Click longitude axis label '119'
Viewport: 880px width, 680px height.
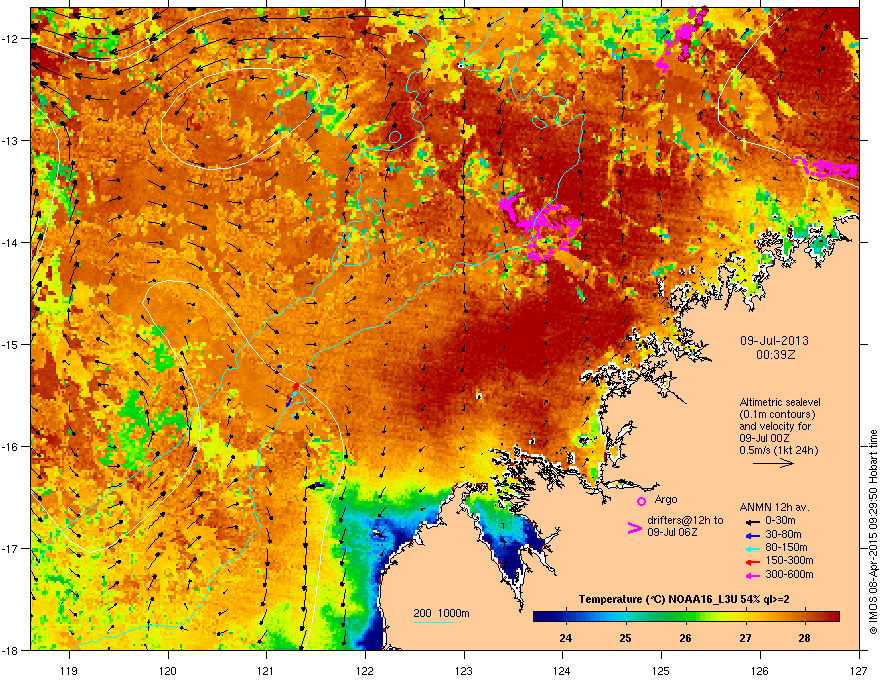[69, 670]
